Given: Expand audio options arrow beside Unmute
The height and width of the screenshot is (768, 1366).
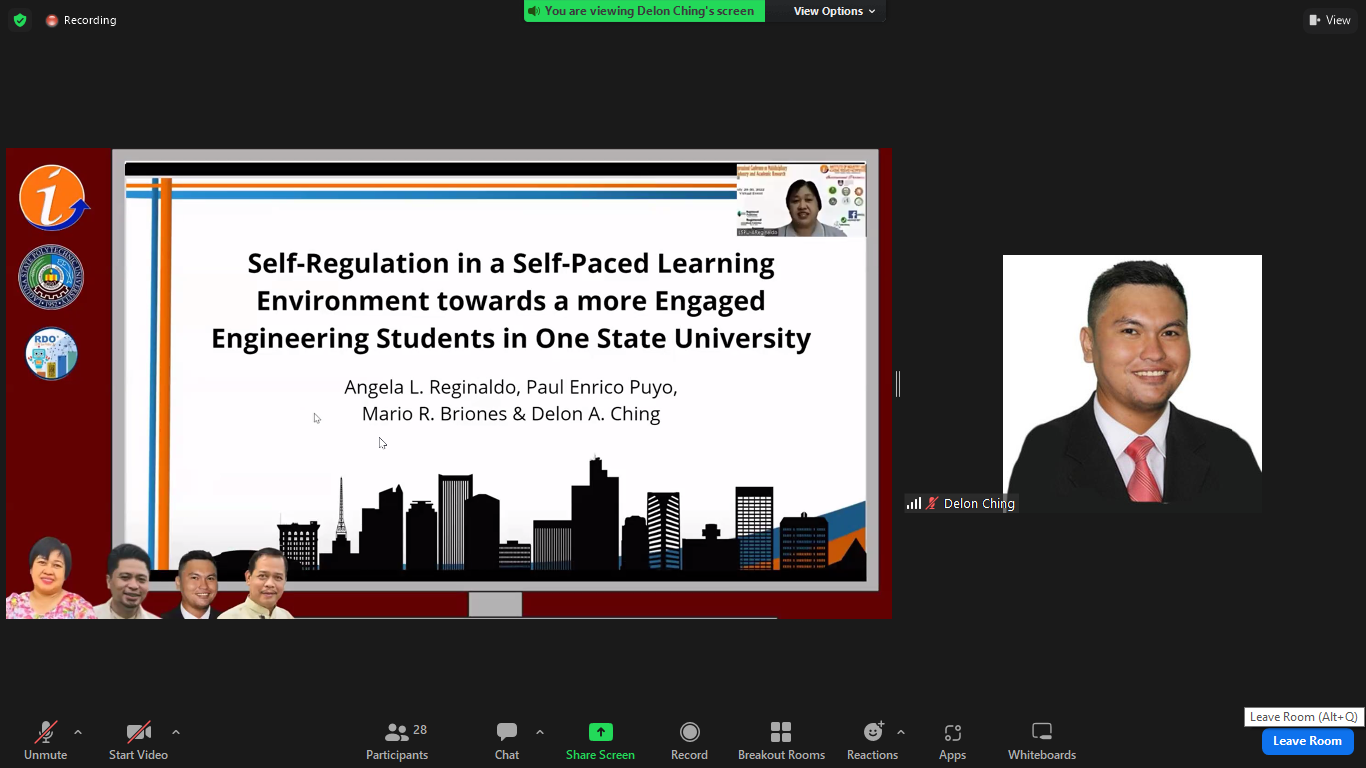Looking at the screenshot, I should 78,732.
